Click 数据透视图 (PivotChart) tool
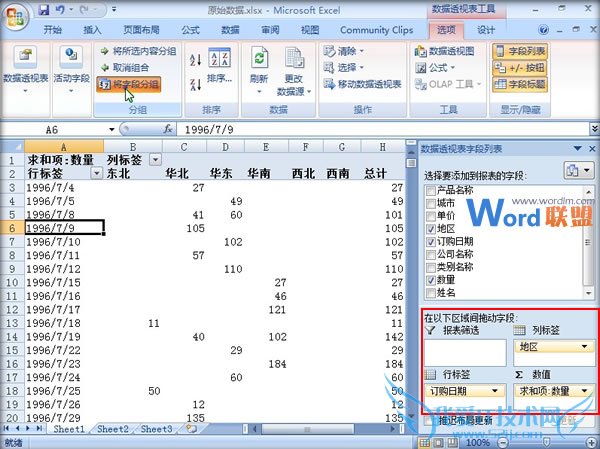The image size is (600, 449). pyautogui.click(x=445, y=51)
